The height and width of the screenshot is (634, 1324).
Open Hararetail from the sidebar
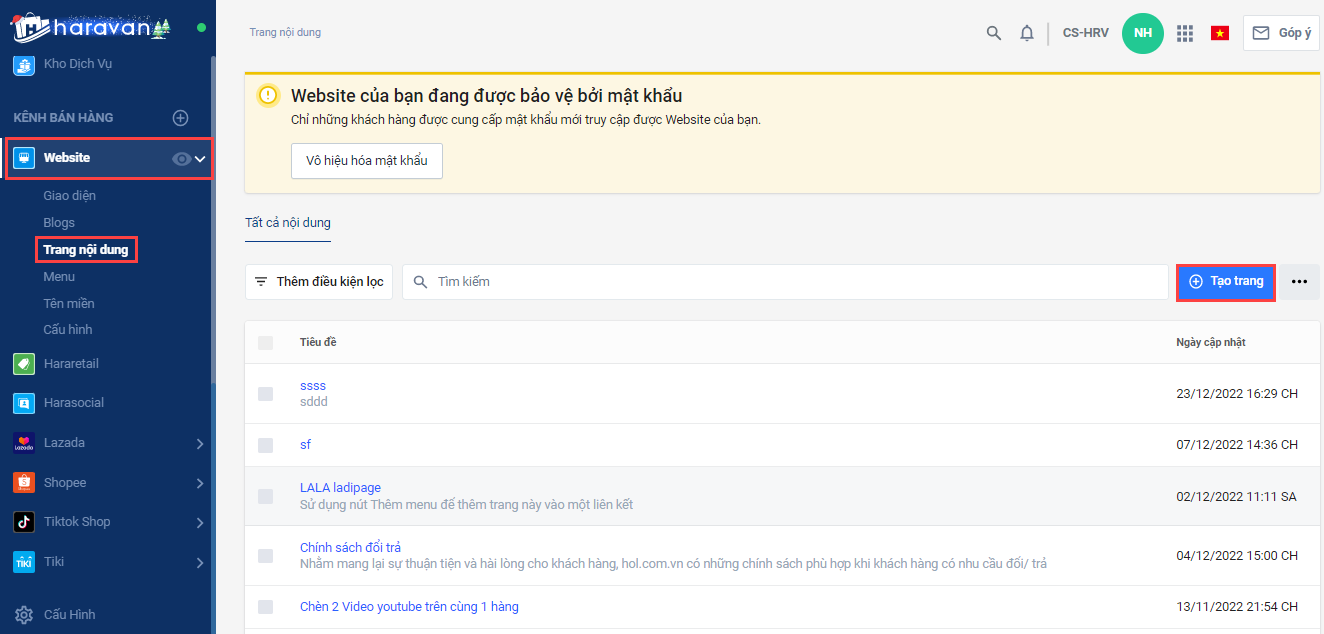[x=70, y=364]
